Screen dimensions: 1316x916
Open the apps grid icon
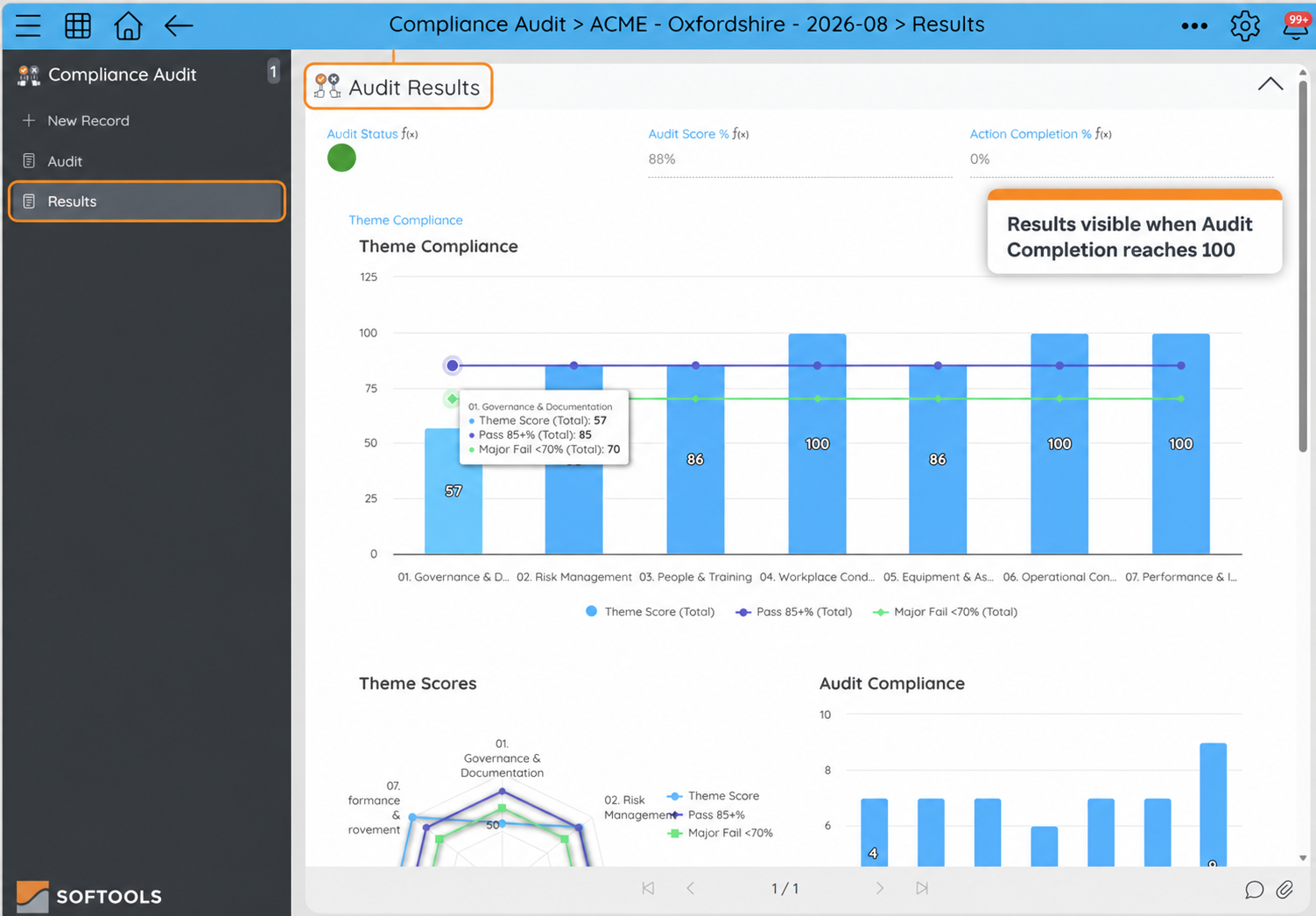[78, 25]
